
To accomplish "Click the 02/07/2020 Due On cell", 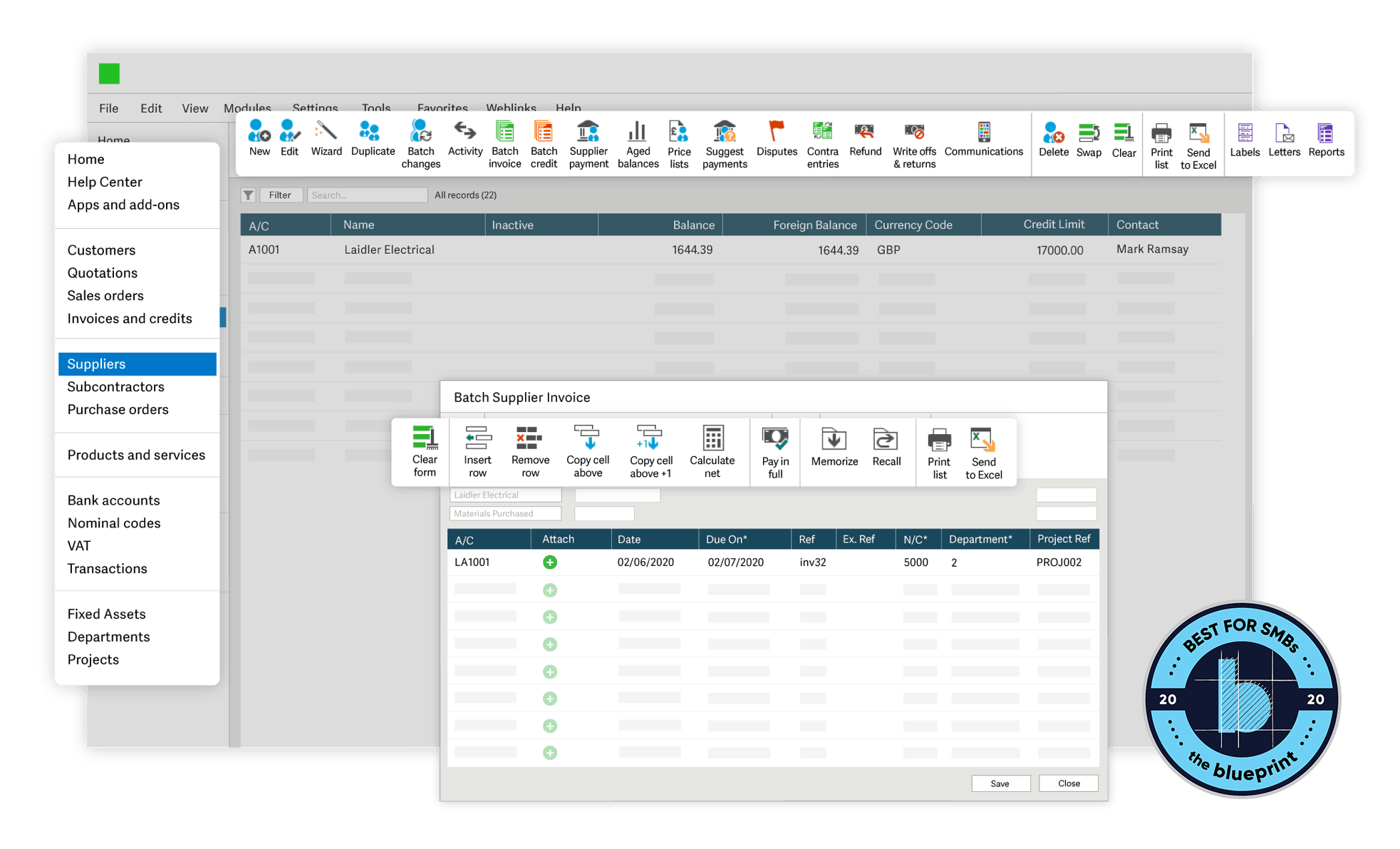I will tap(735, 562).
